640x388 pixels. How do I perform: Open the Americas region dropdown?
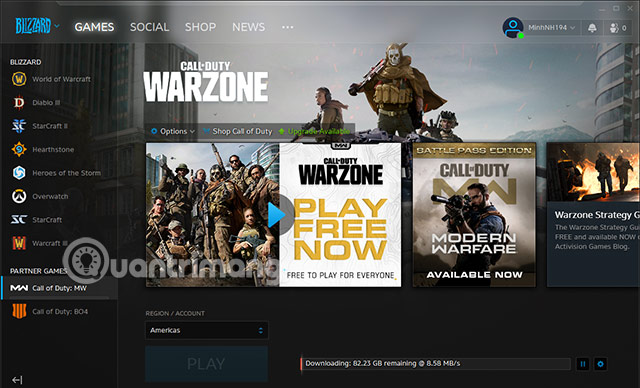tap(207, 330)
